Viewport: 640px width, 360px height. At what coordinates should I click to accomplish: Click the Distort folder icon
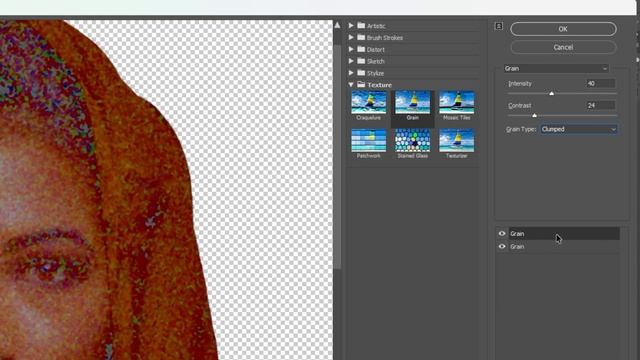(x=361, y=49)
